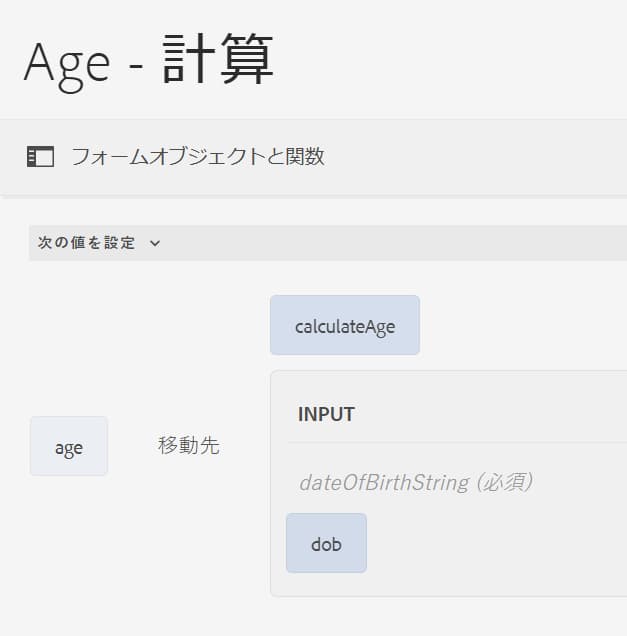
Task: Click blank canvas below the age block
Action: coord(68,540)
